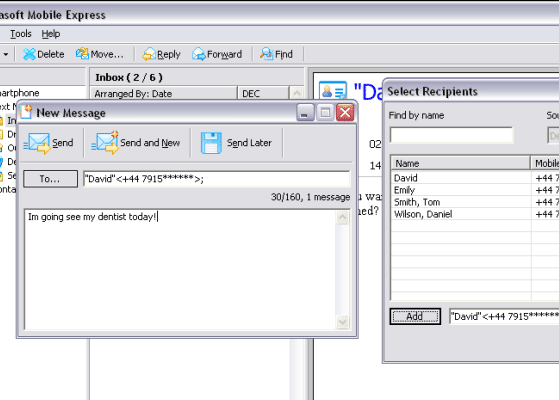Click the Delete toolbar icon

[x=29, y=54]
